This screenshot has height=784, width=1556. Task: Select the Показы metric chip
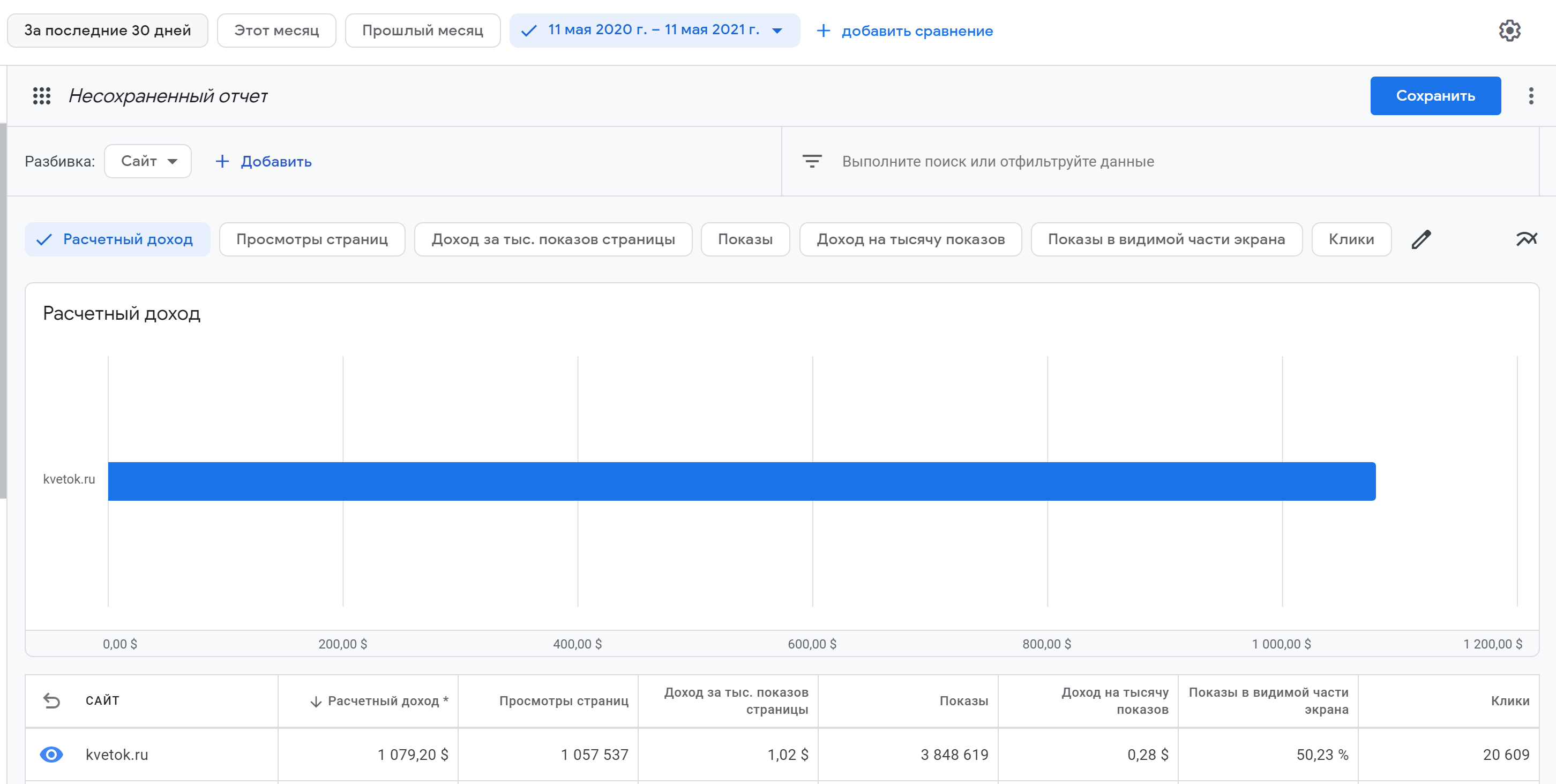coord(745,239)
